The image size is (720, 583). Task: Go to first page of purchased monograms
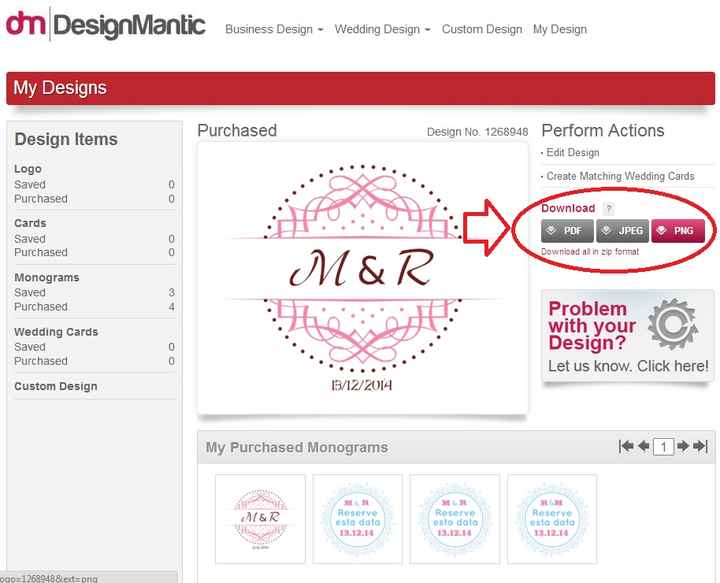[x=626, y=446]
